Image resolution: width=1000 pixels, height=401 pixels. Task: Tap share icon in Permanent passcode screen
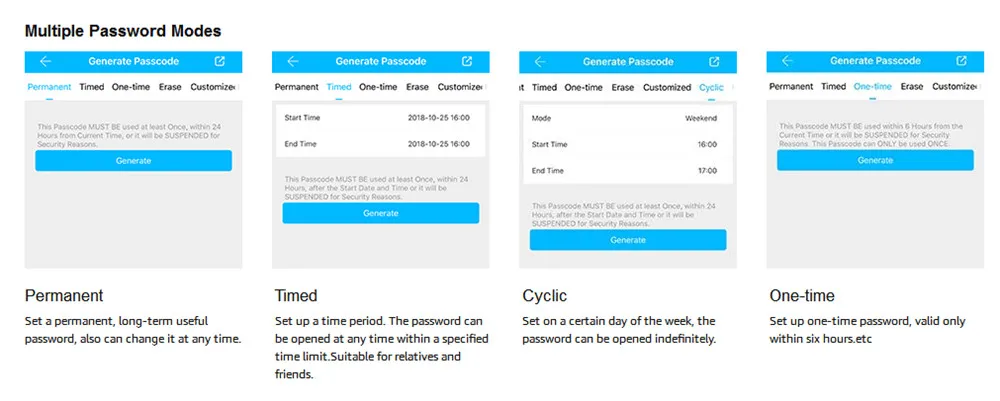[220, 62]
